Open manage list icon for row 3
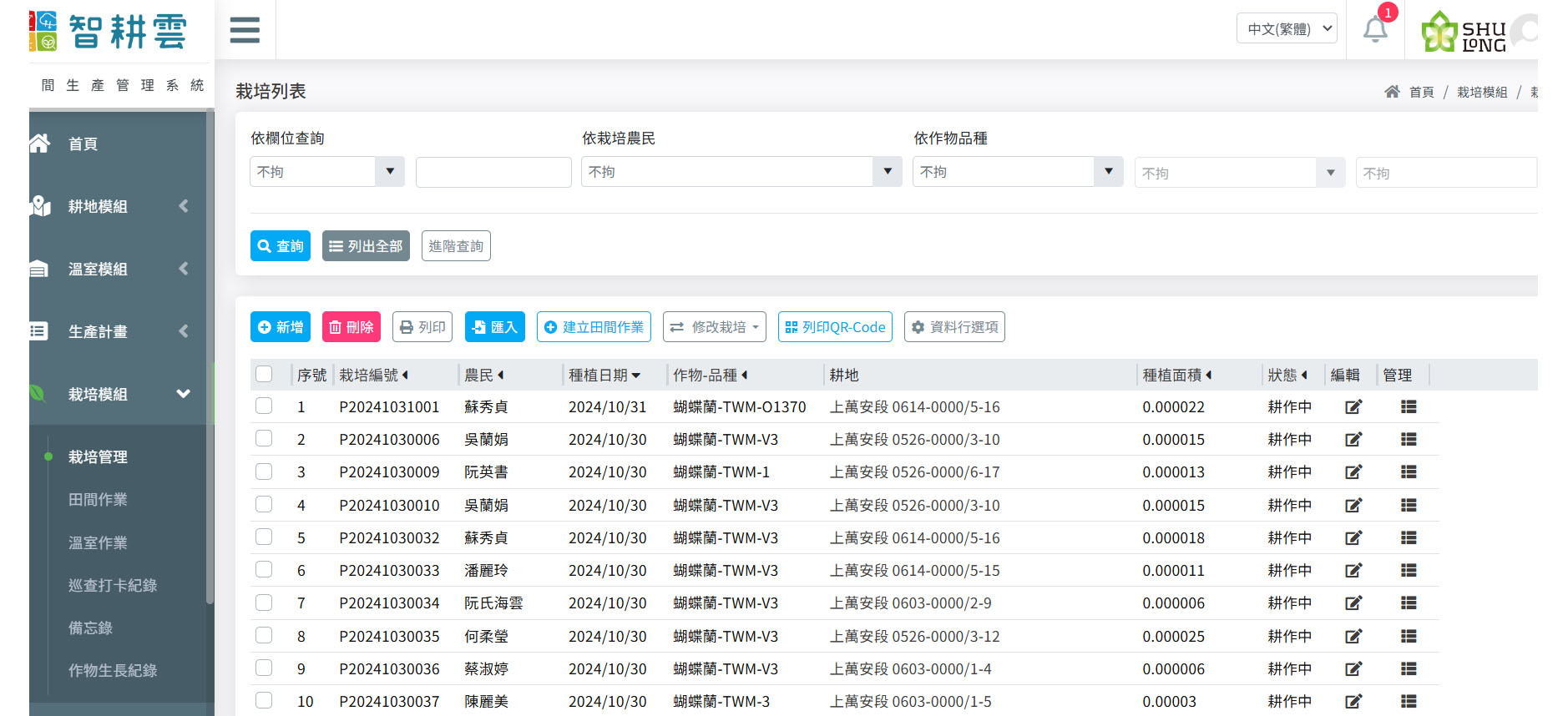The height and width of the screenshot is (716, 1568). point(1409,472)
